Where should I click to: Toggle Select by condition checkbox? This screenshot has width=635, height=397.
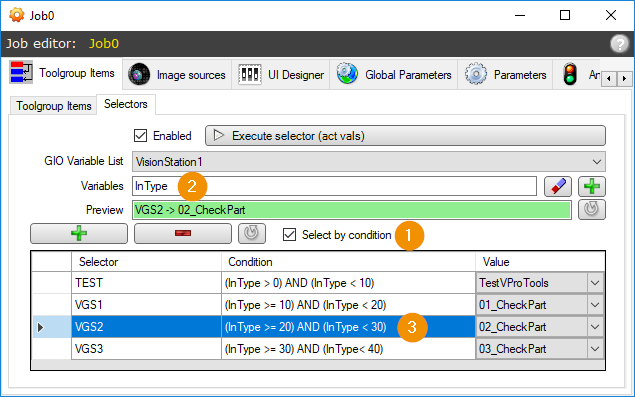point(290,235)
